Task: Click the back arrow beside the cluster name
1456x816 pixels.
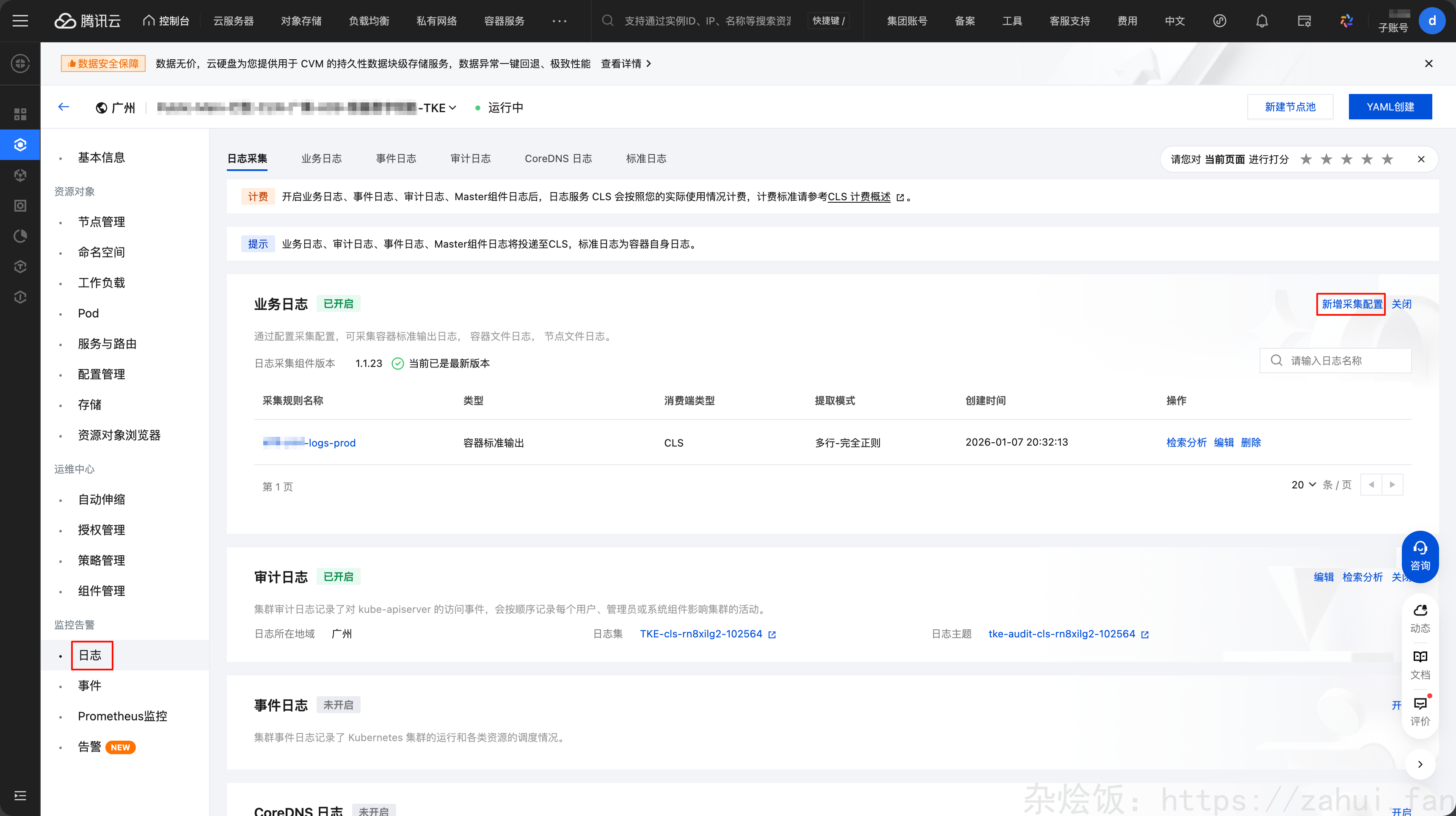Action: click(63, 107)
